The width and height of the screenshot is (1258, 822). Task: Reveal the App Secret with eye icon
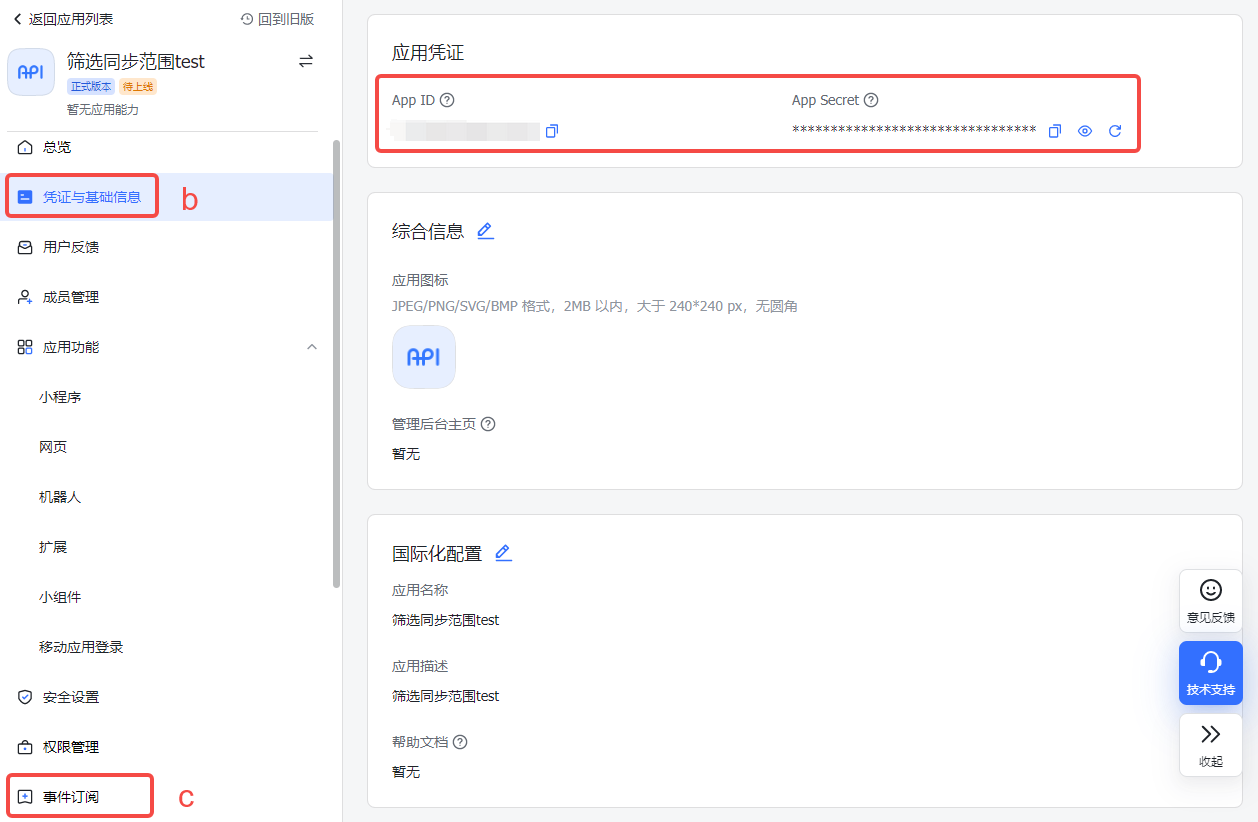coord(1085,131)
